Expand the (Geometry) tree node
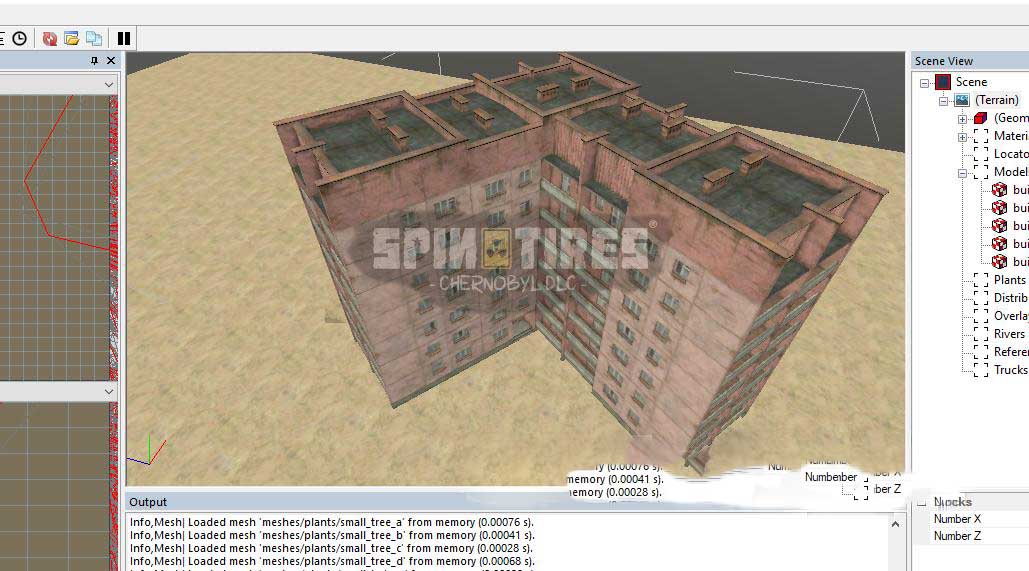This screenshot has width=1029, height=571. coord(962,118)
